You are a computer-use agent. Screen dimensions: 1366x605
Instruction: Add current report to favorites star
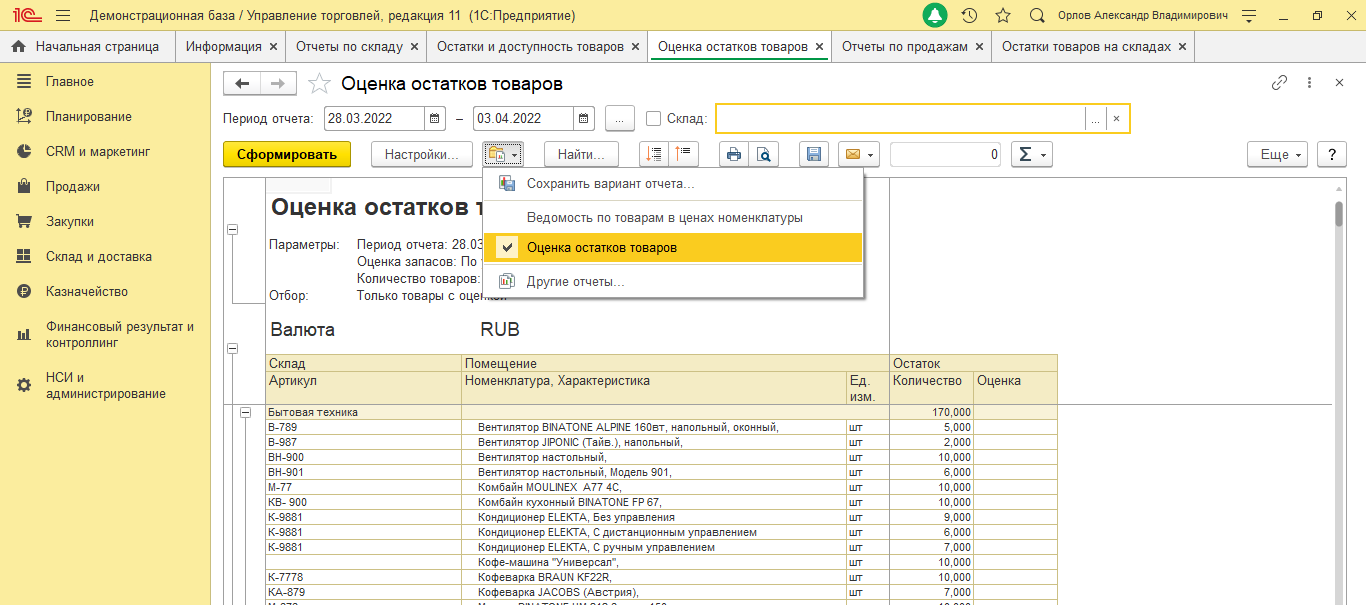pyautogui.click(x=319, y=84)
